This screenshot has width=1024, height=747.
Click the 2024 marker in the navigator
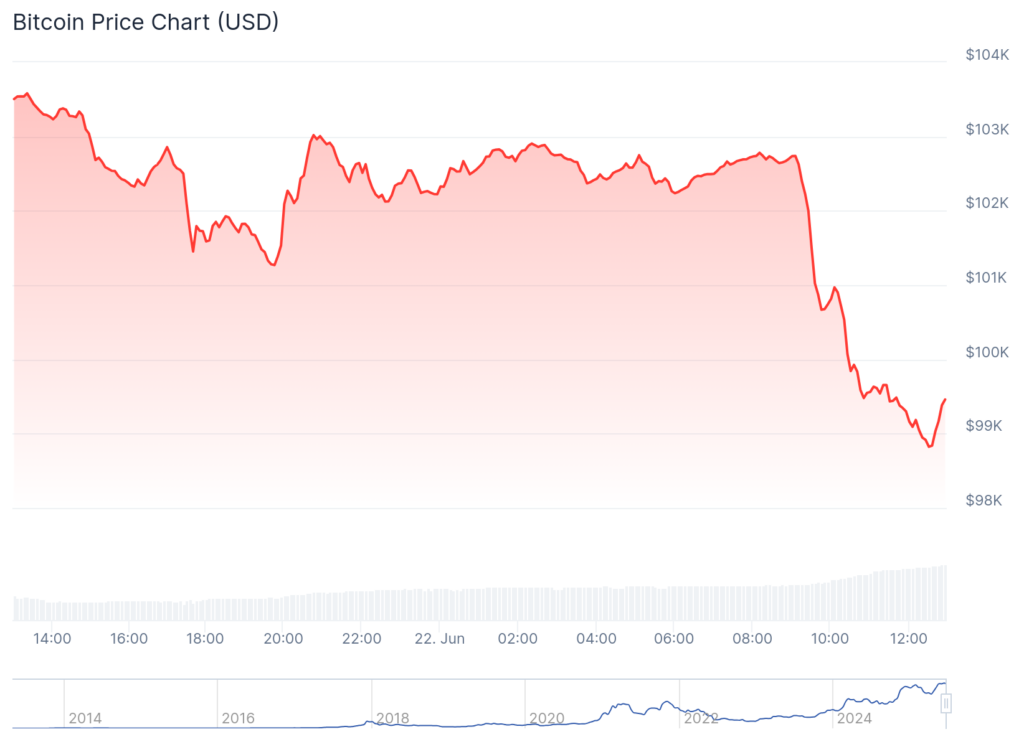click(854, 718)
